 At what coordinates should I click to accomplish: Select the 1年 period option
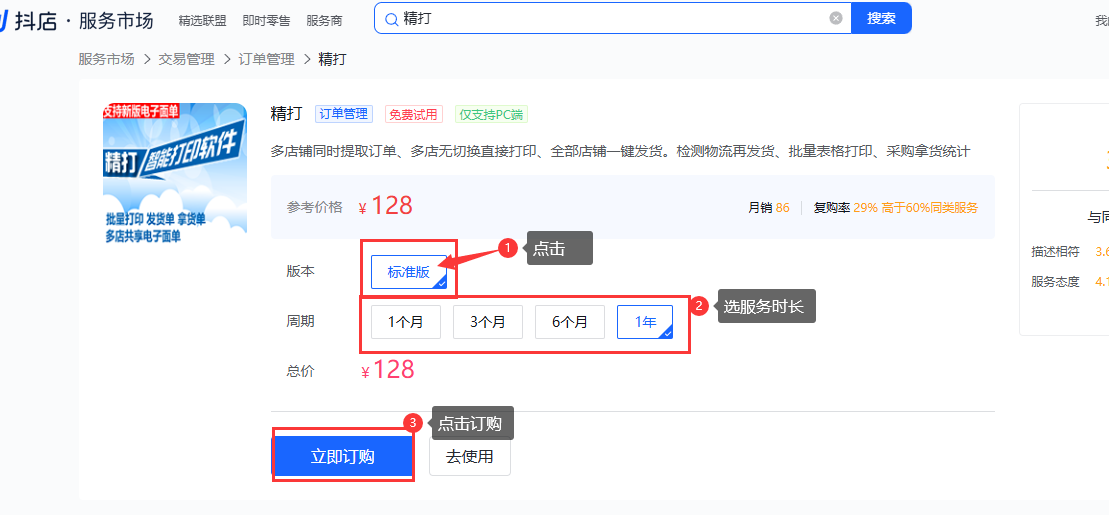pos(645,322)
